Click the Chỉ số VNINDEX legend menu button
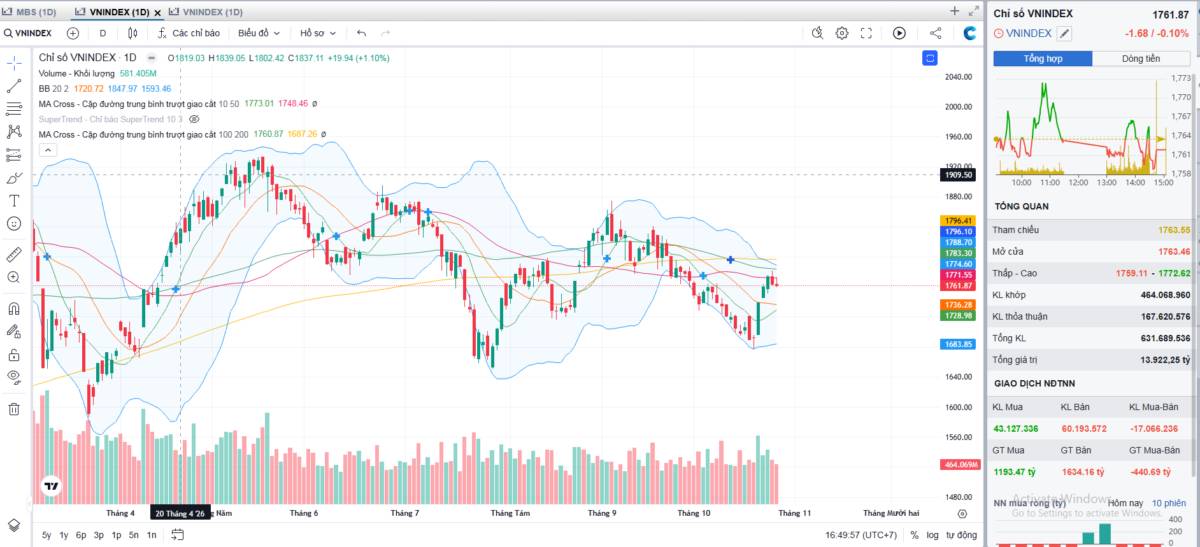Viewport: 1200px width, 547px height. click(151, 58)
